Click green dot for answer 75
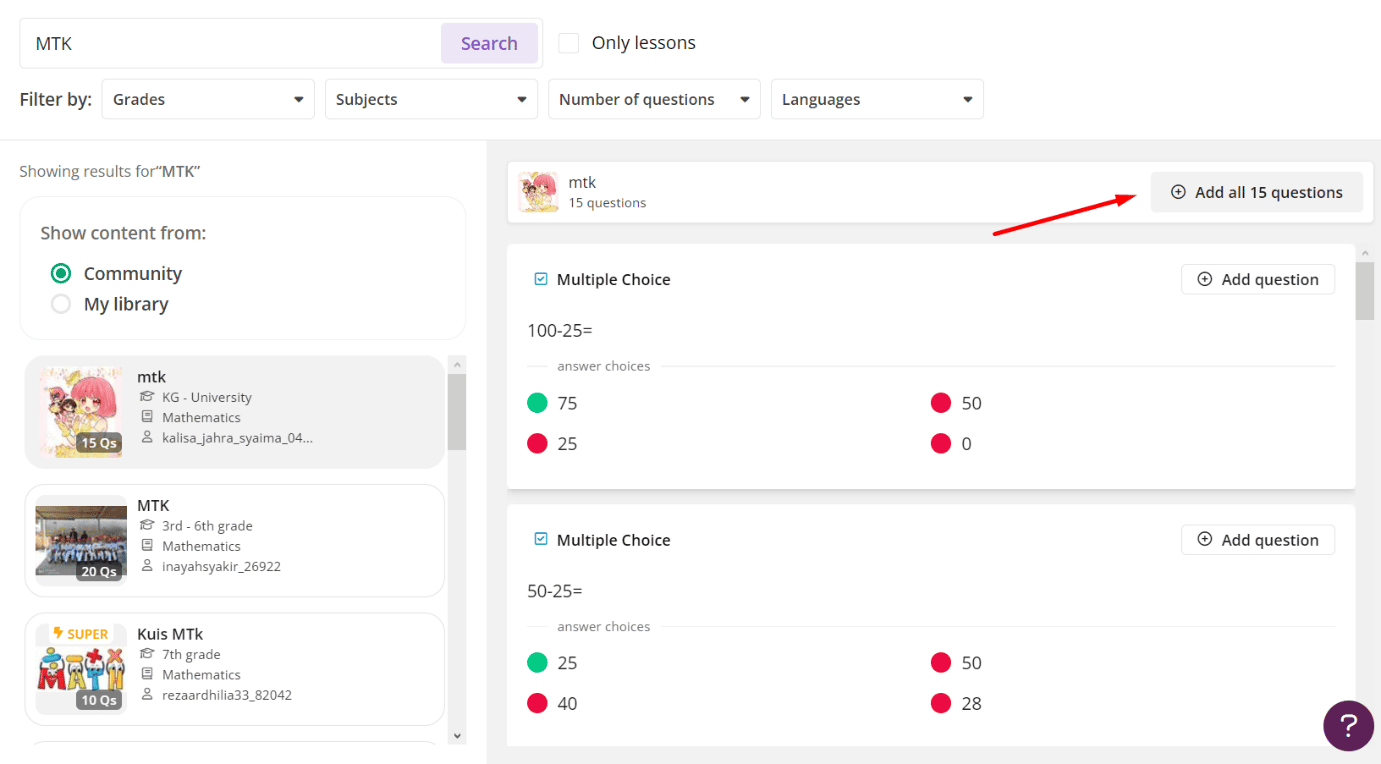 pos(537,403)
